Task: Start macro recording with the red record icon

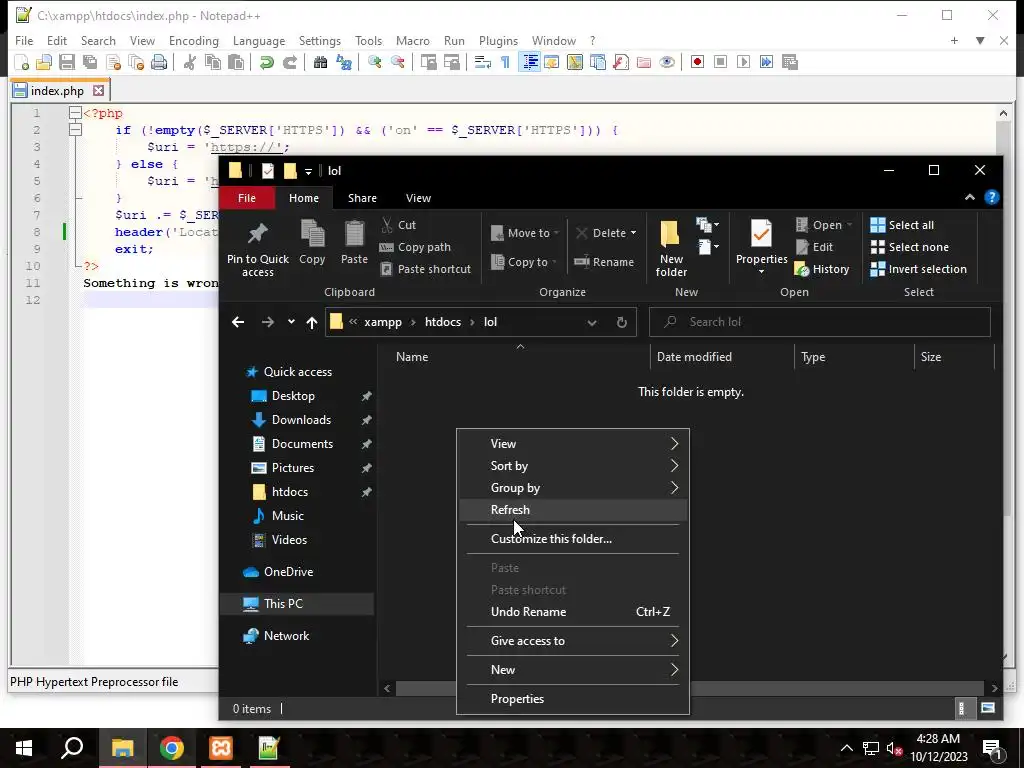Action: [697, 63]
